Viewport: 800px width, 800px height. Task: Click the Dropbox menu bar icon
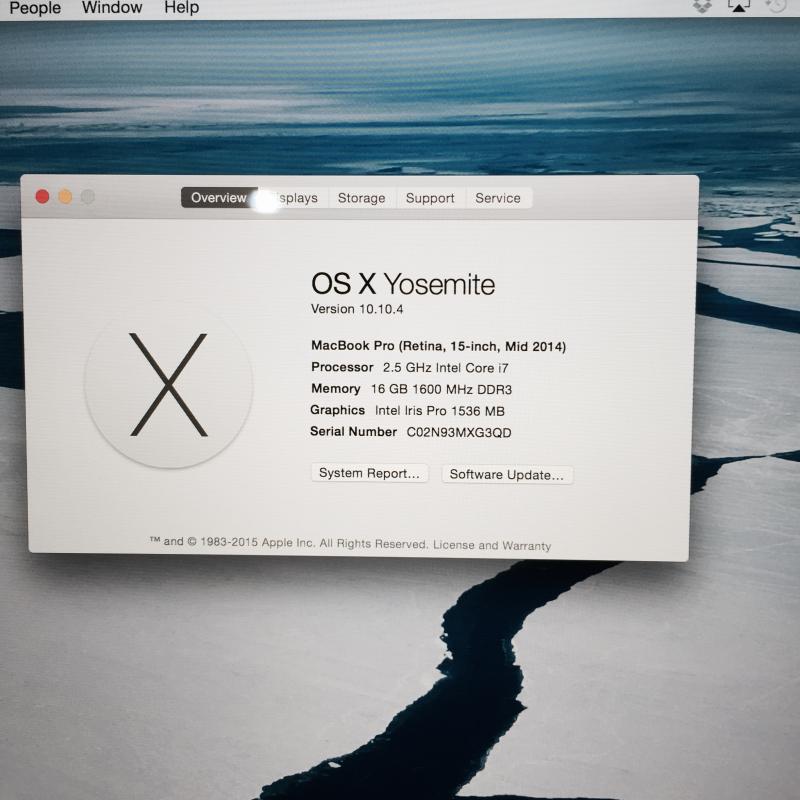pyautogui.click(x=702, y=6)
